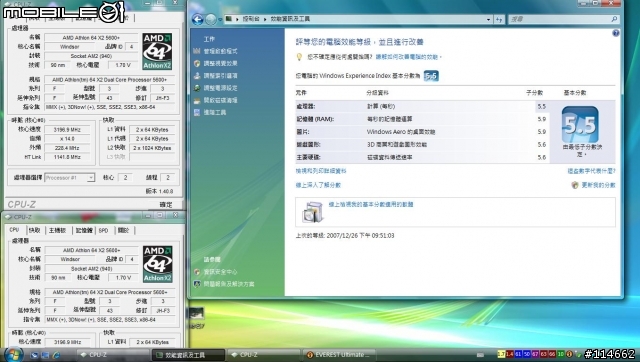Switch to the EVEREST Ultimate taskbar button
The image size is (640, 362).
tap(339, 355)
